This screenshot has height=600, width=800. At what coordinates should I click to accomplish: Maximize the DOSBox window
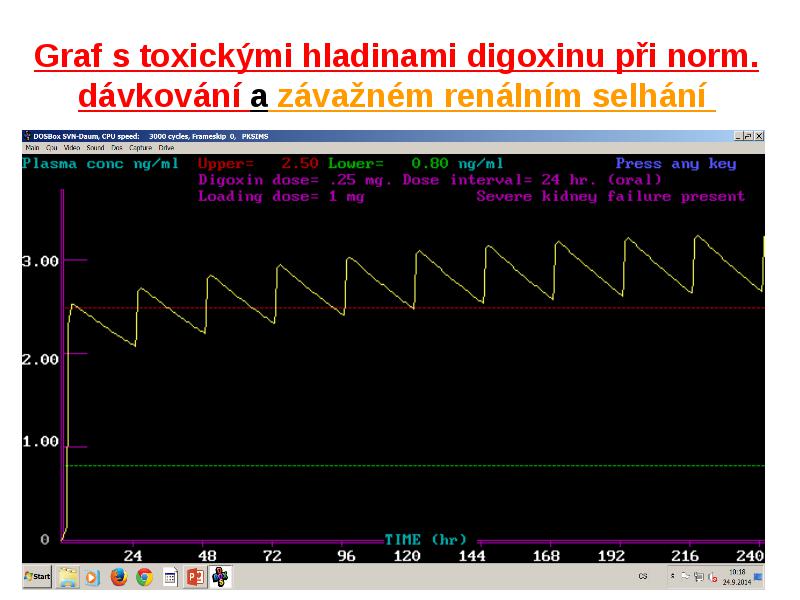[x=748, y=136]
